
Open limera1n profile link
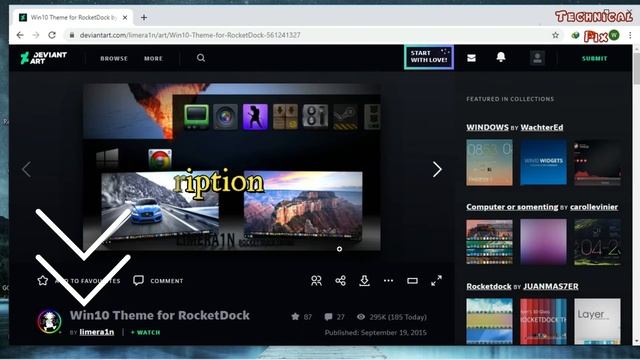tap(97, 332)
